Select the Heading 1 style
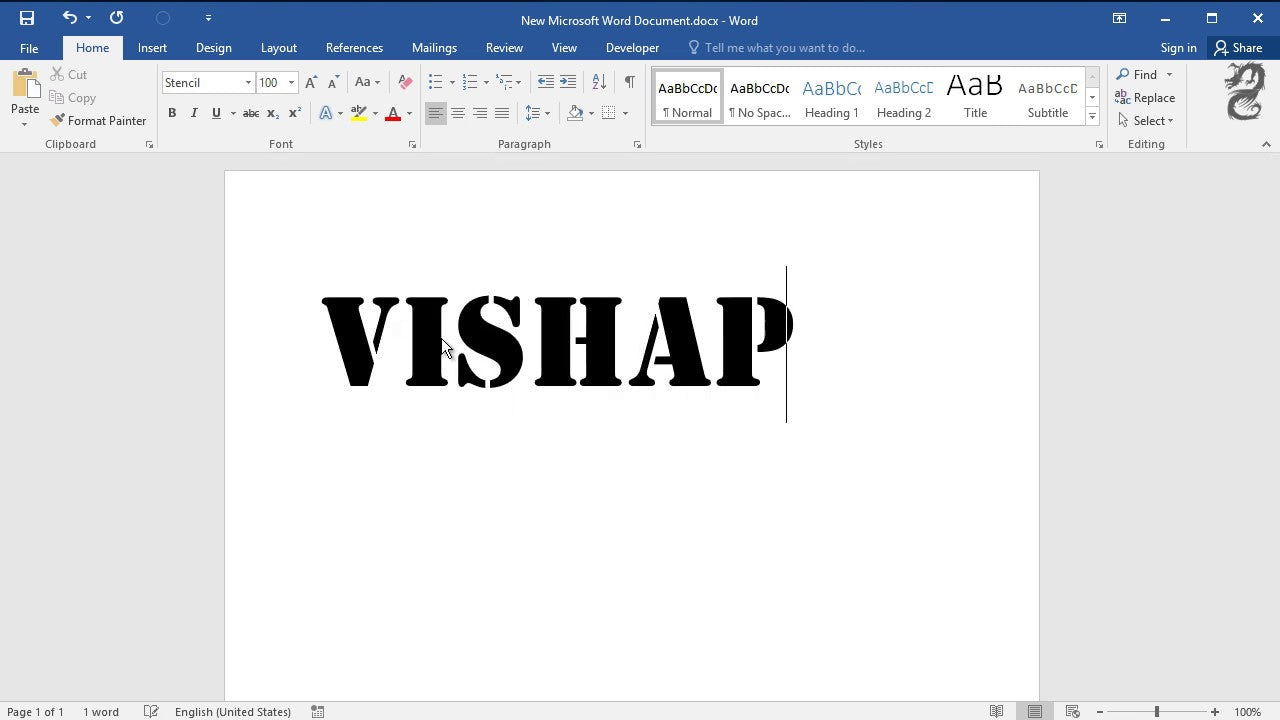 831,97
